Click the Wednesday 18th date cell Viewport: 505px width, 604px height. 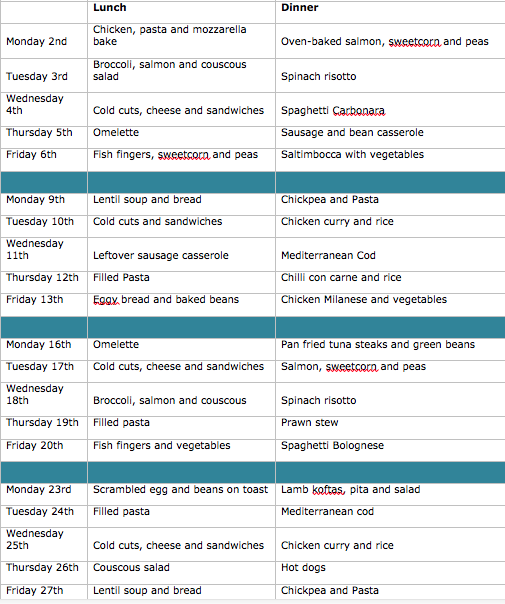44,399
